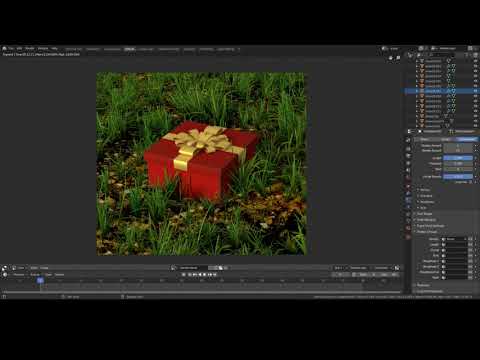Viewport: 480px width, 360px height.
Task: Open the timeline Keying menu
Action: [x=35, y=275]
